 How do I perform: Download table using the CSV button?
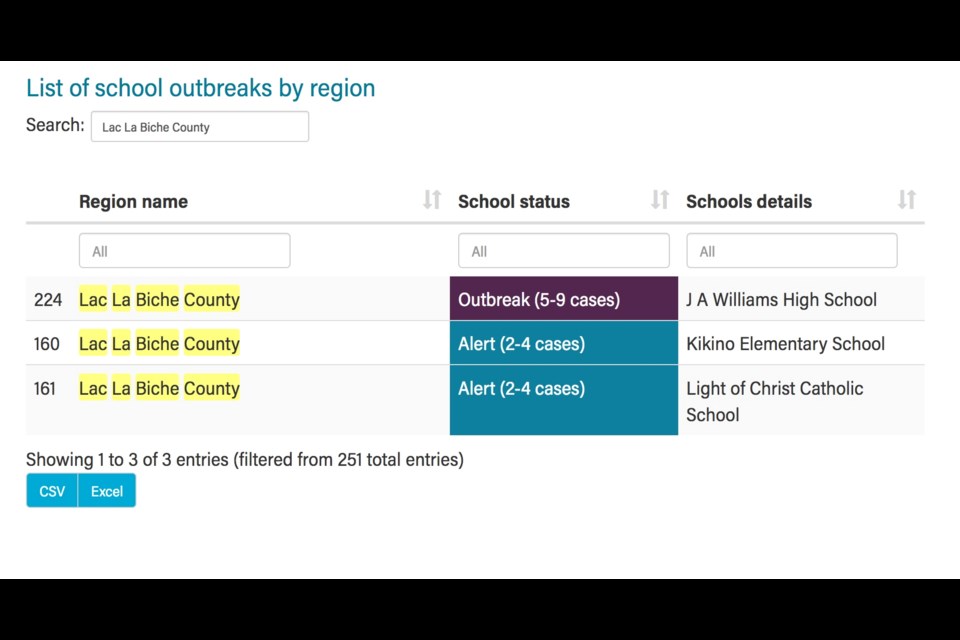(x=52, y=491)
